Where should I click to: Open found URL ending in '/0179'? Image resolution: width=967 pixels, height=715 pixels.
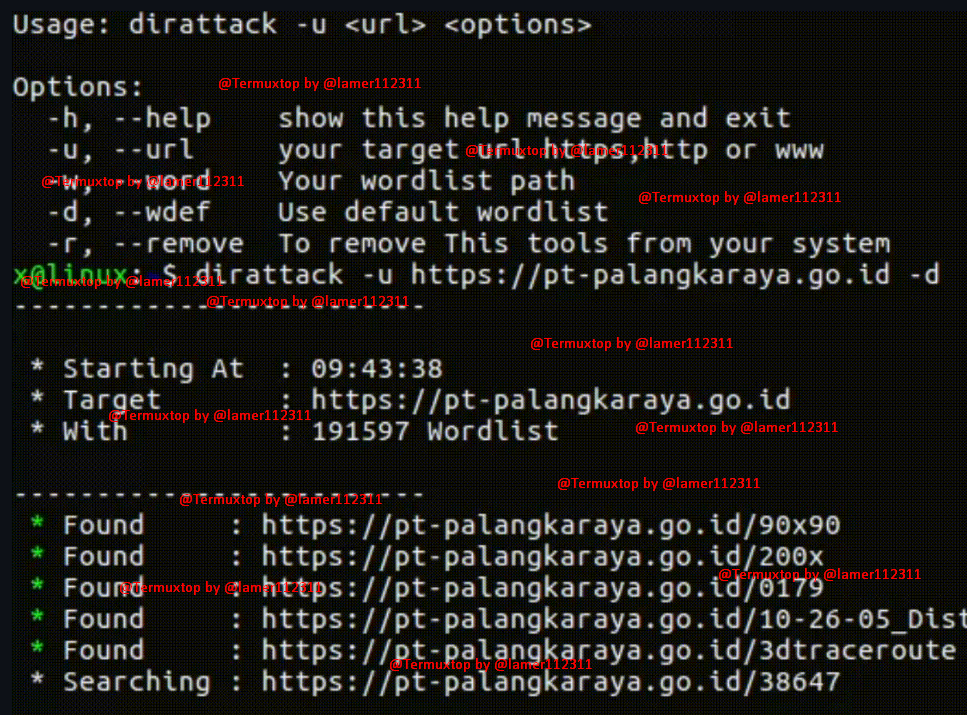pyautogui.click(x=543, y=588)
